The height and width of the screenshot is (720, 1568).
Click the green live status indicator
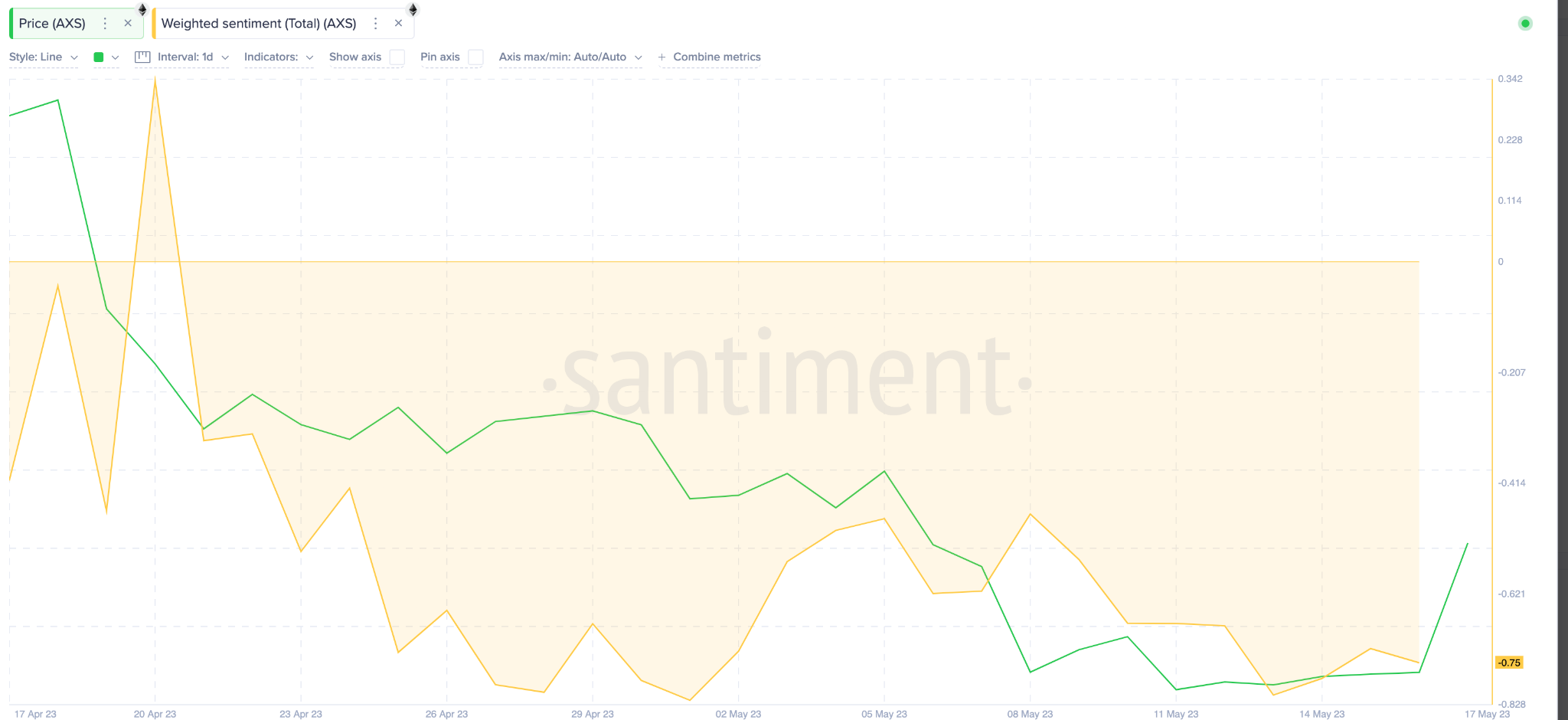(1524, 24)
